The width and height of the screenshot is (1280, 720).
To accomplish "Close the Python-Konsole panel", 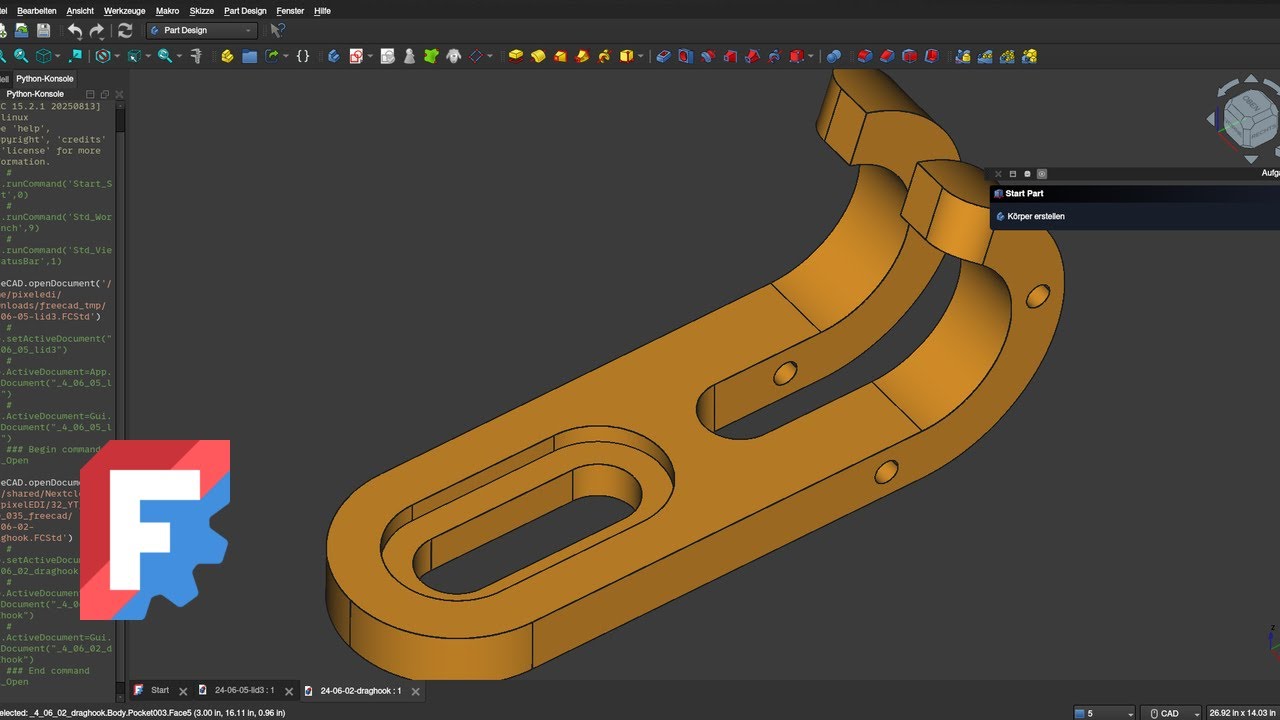I will [119, 94].
